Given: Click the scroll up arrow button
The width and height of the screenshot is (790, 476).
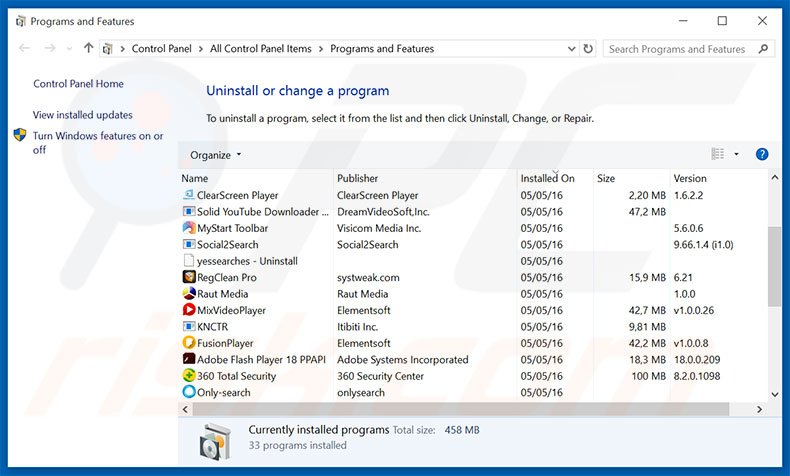Looking at the screenshot, I should (774, 177).
